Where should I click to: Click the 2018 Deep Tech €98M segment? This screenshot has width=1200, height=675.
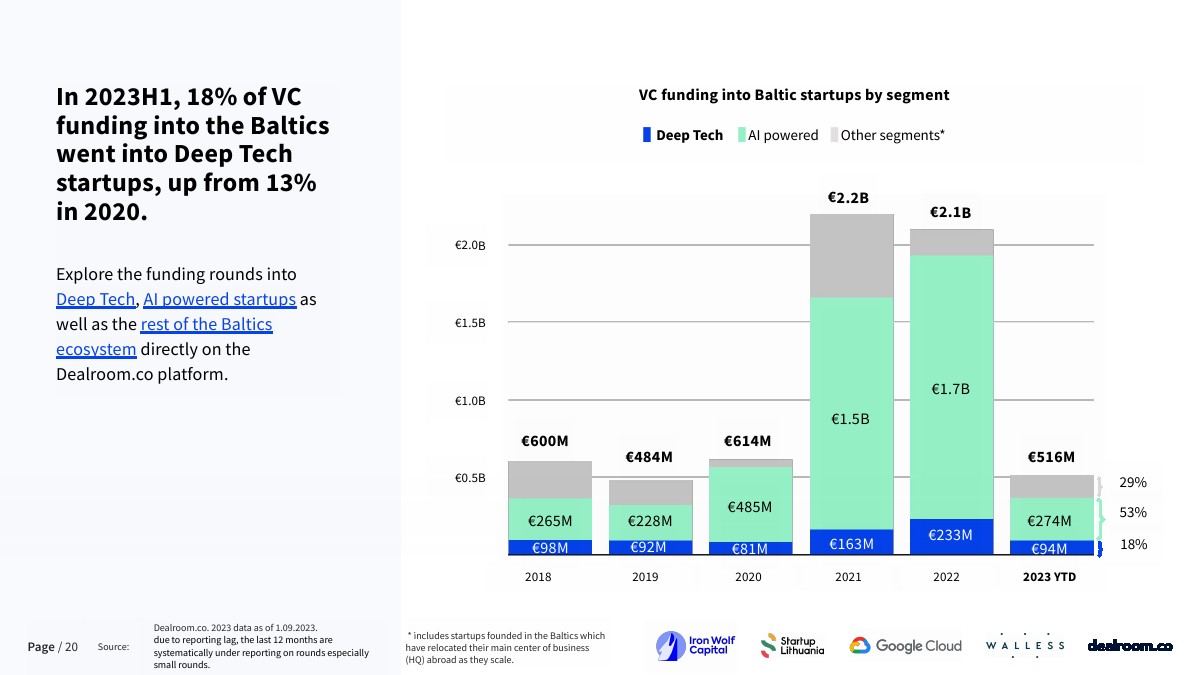[x=550, y=547]
